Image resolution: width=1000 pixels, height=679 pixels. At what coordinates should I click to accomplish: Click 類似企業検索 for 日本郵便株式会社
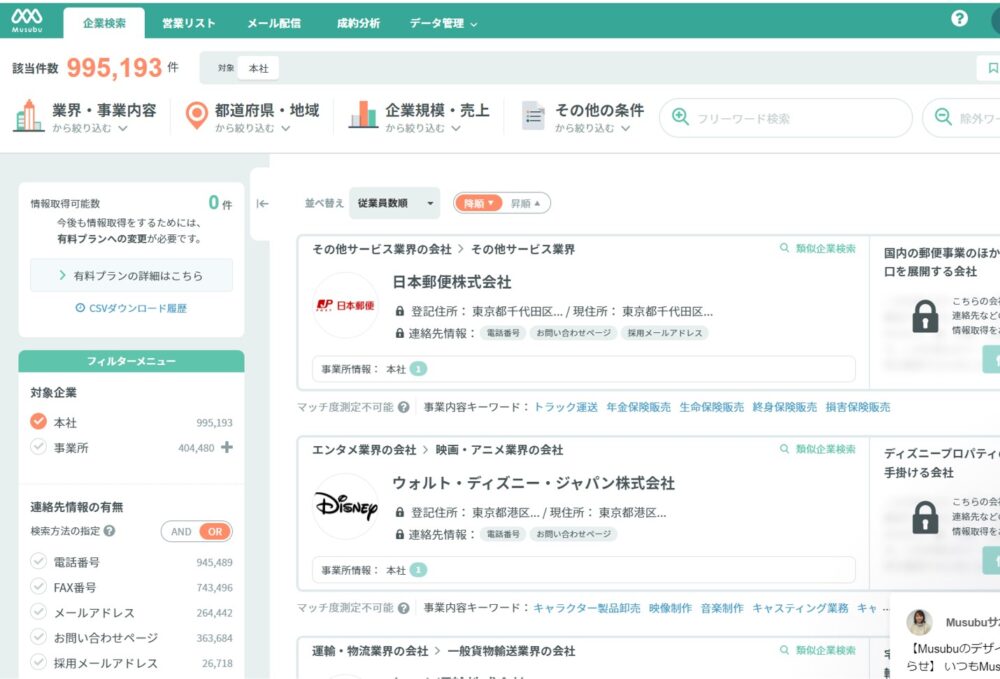(x=818, y=248)
